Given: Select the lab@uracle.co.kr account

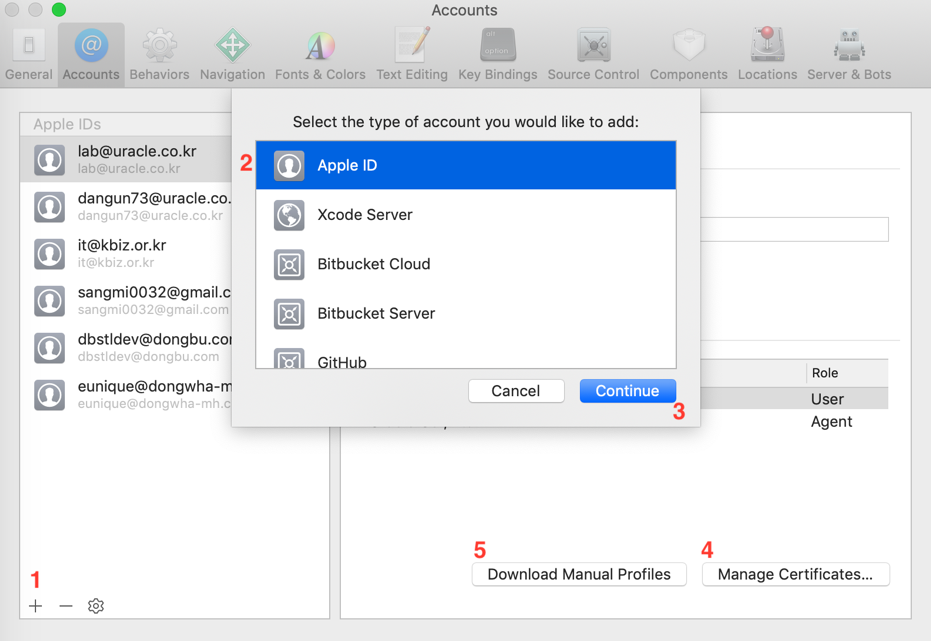Looking at the screenshot, I should click(126, 159).
